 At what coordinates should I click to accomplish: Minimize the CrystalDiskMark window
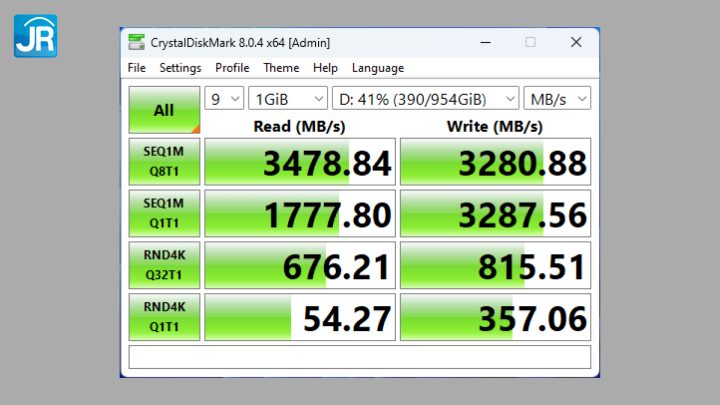pos(485,42)
